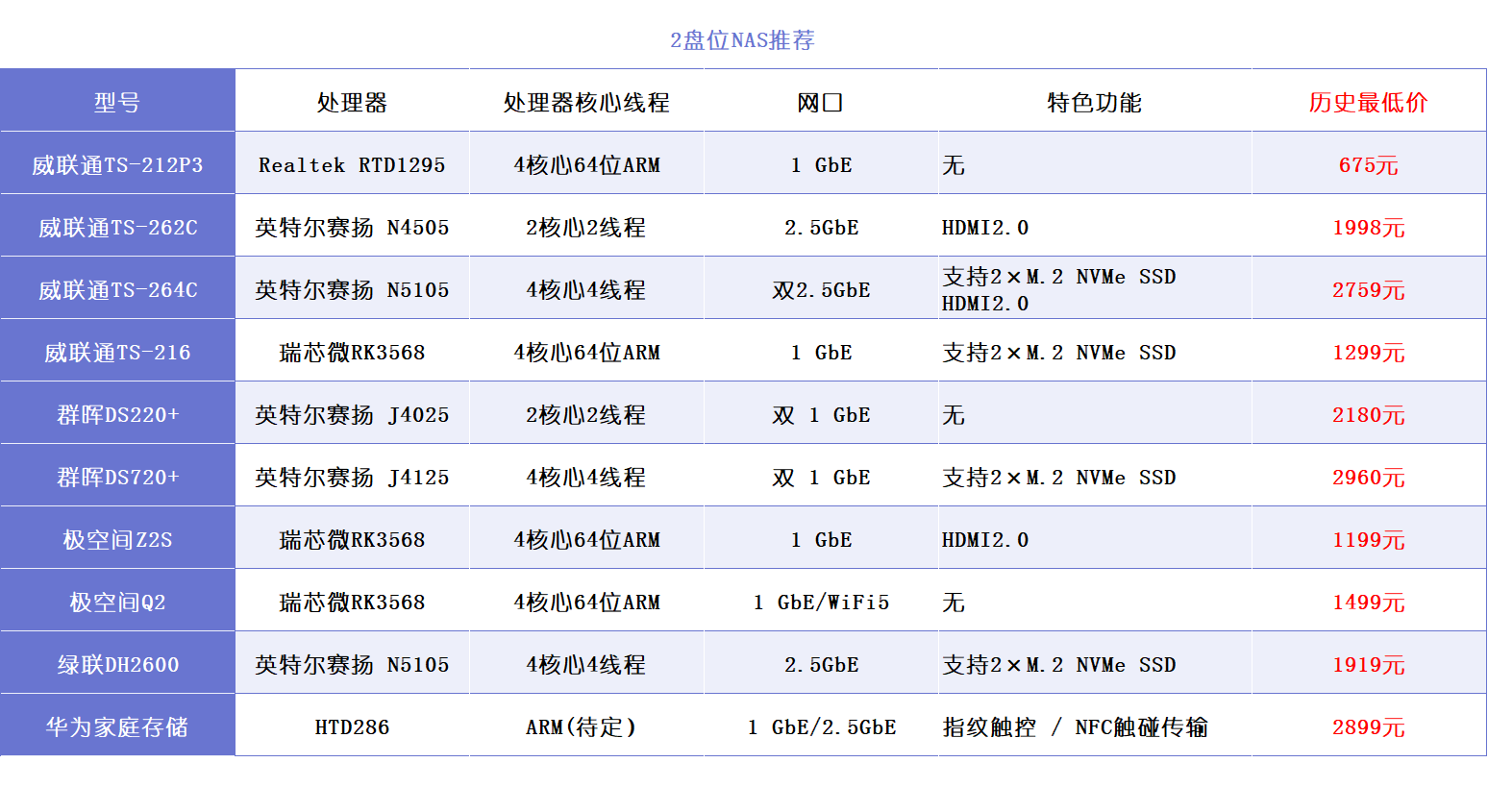
Task: Select the 2899元 price cell
Action: point(1366,726)
